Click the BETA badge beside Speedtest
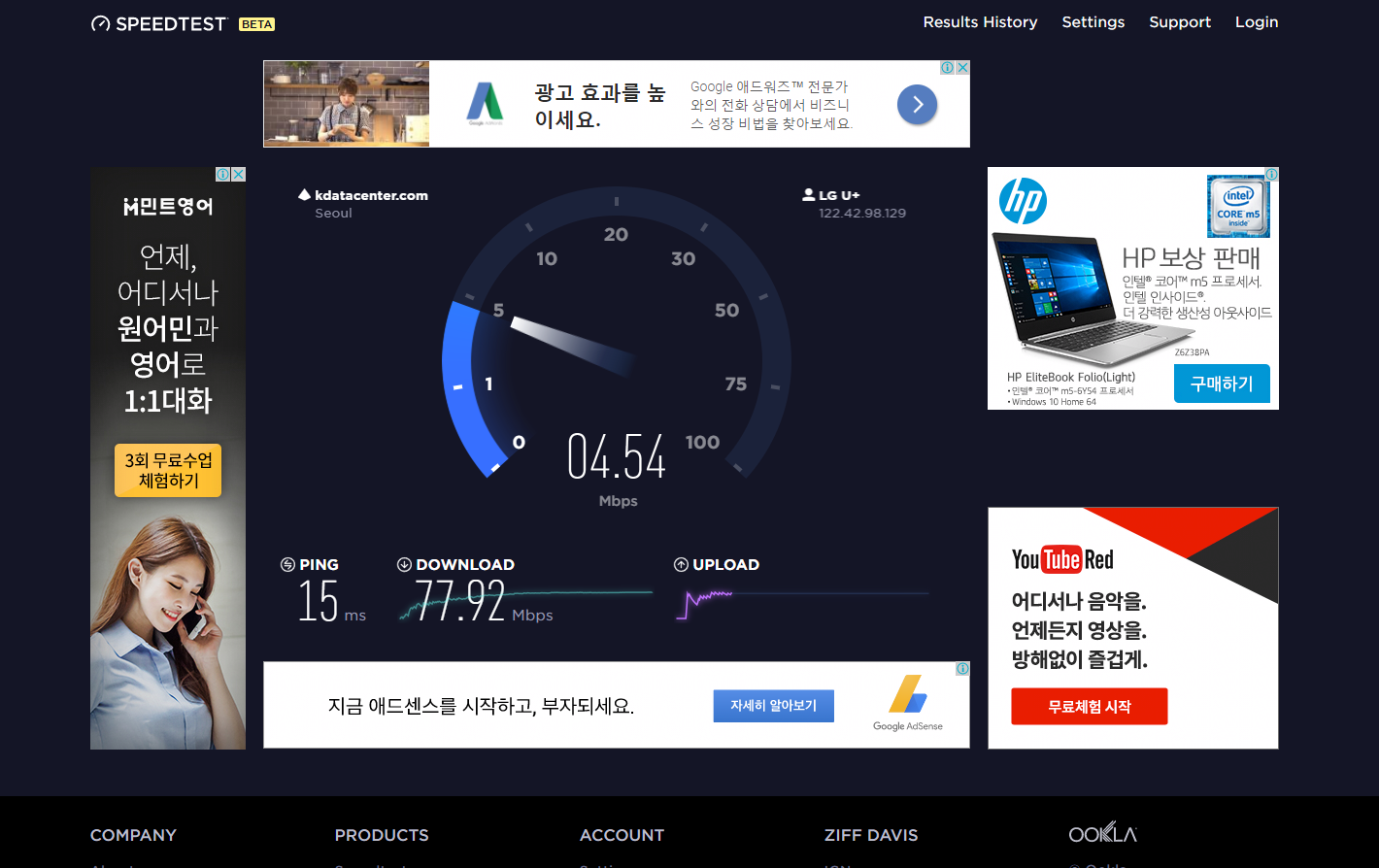Screen dimensions: 1379x868 coord(256,24)
